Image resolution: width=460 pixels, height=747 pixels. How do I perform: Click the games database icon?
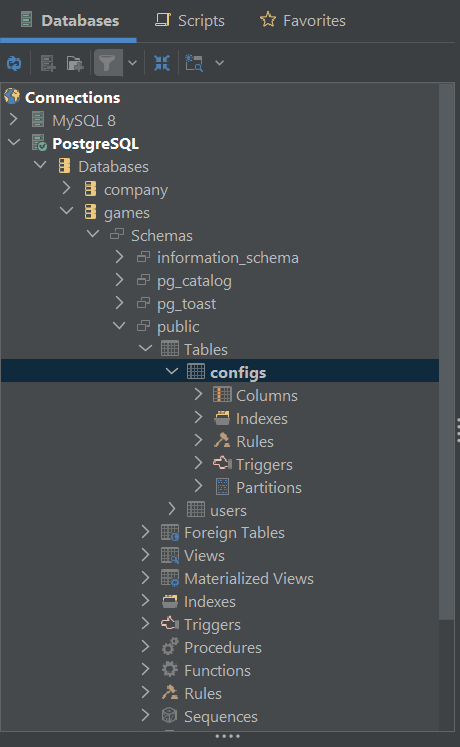click(90, 212)
